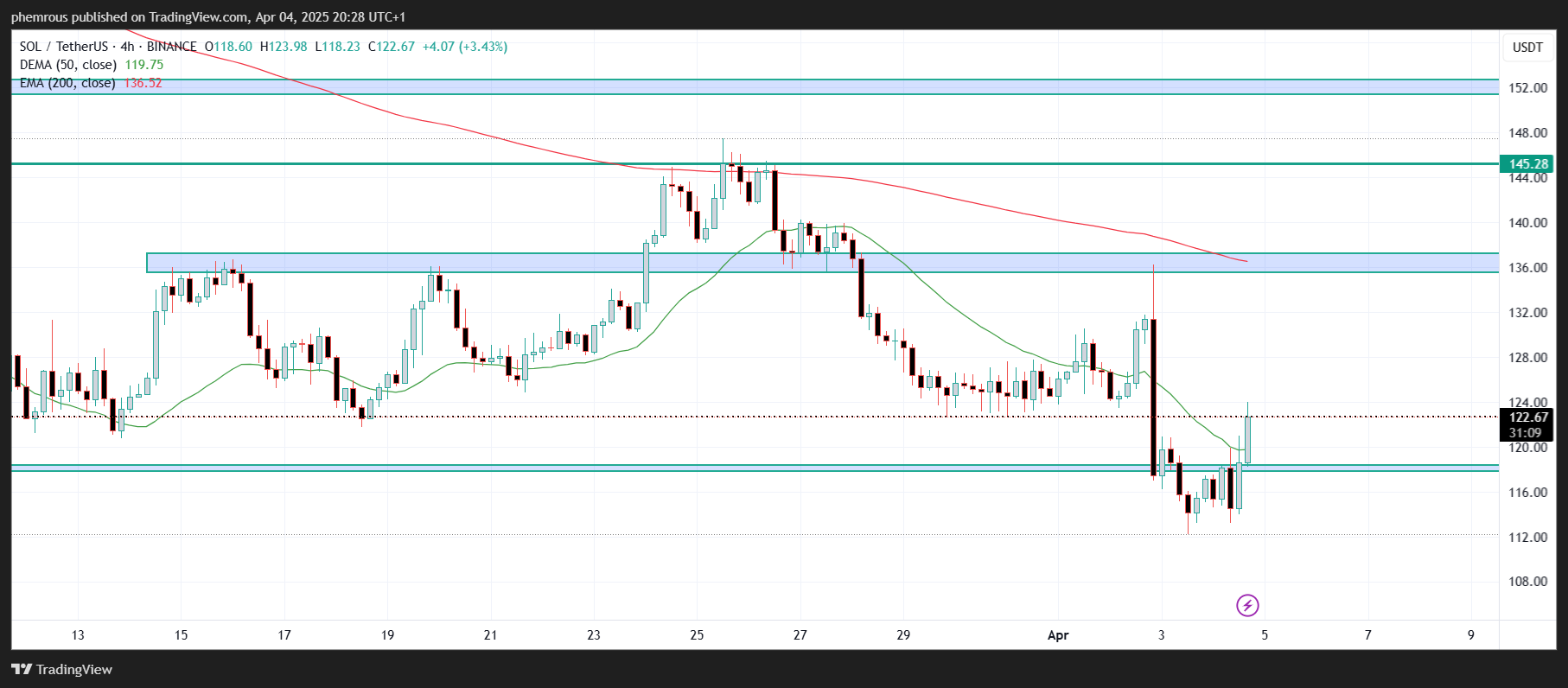The image size is (1568, 688).
Task: Click the purple lightning bolt icon
Action: (x=1246, y=605)
